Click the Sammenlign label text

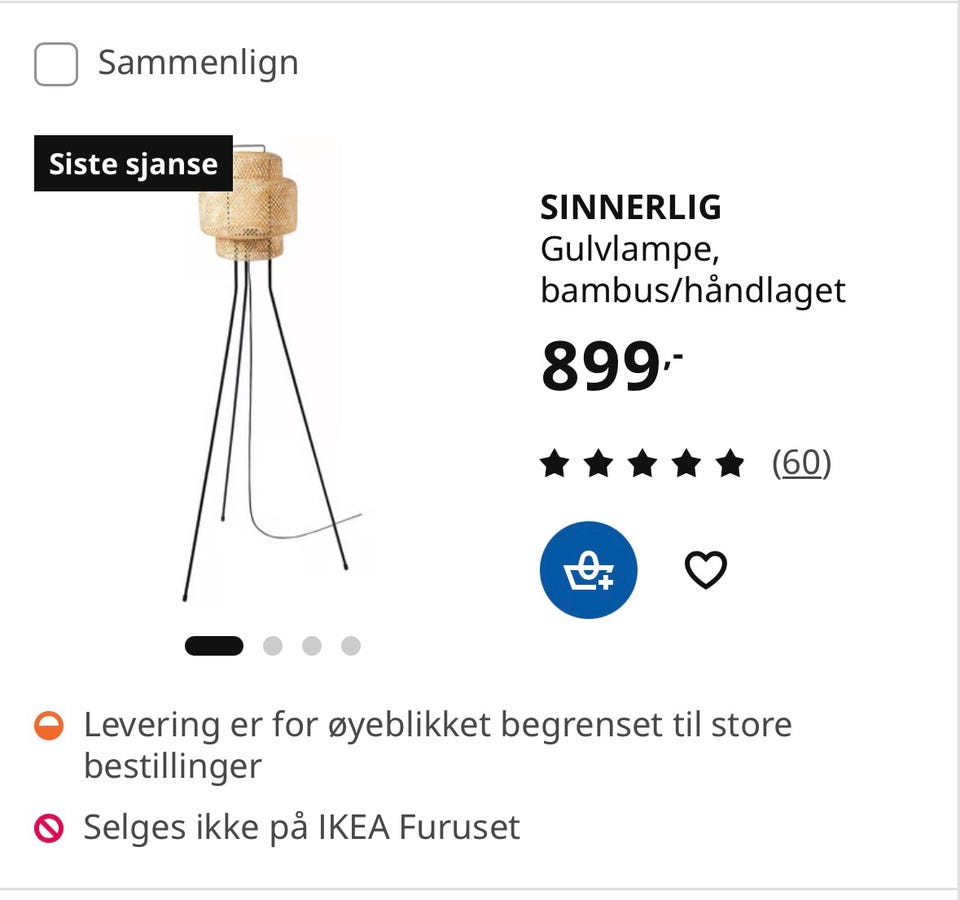point(198,63)
